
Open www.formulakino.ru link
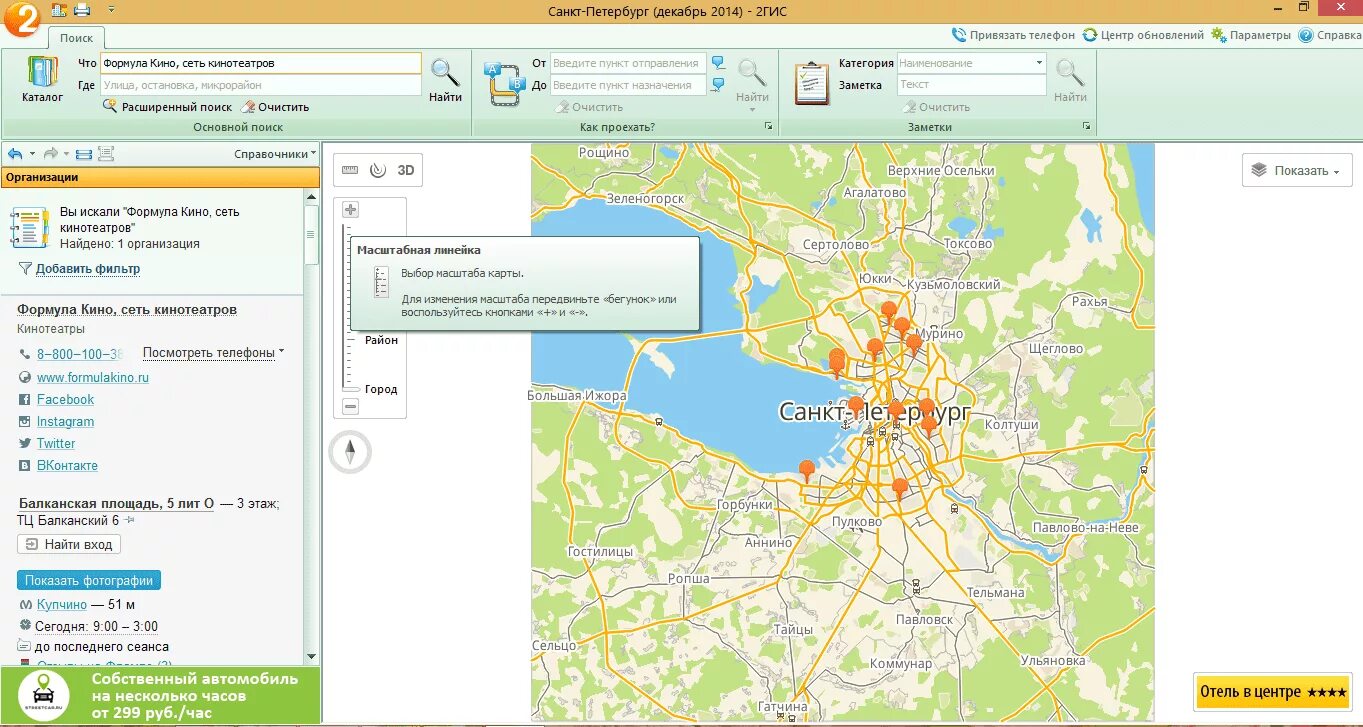click(x=93, y=378)
